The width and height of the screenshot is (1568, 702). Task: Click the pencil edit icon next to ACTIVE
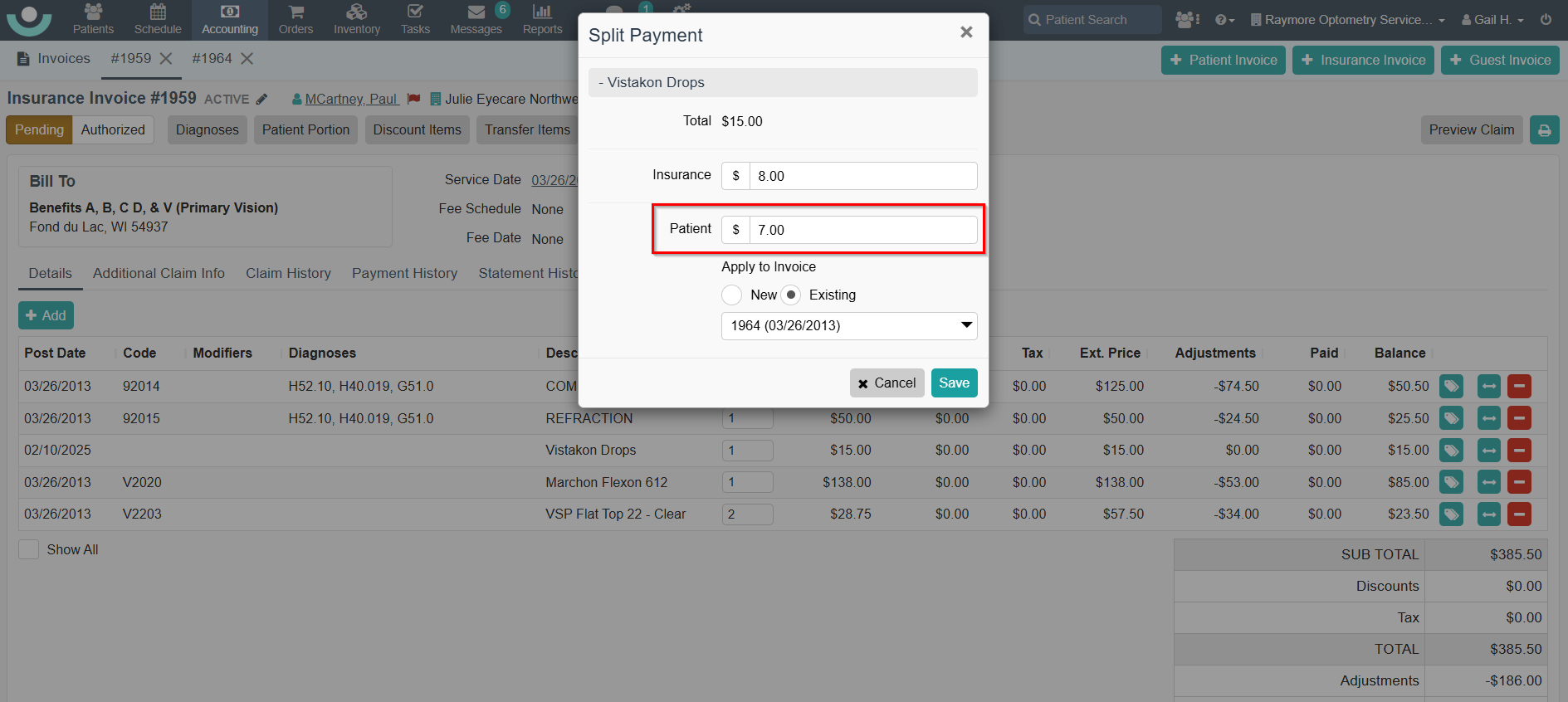262,100
